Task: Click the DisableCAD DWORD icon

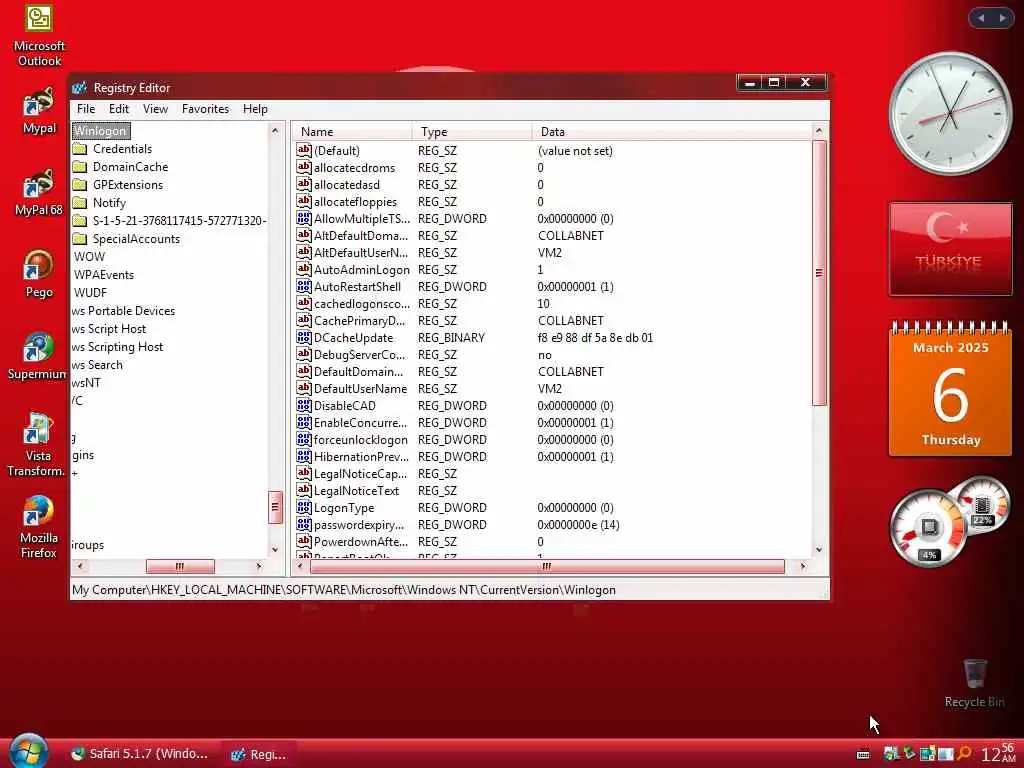Action: [304, 405]
